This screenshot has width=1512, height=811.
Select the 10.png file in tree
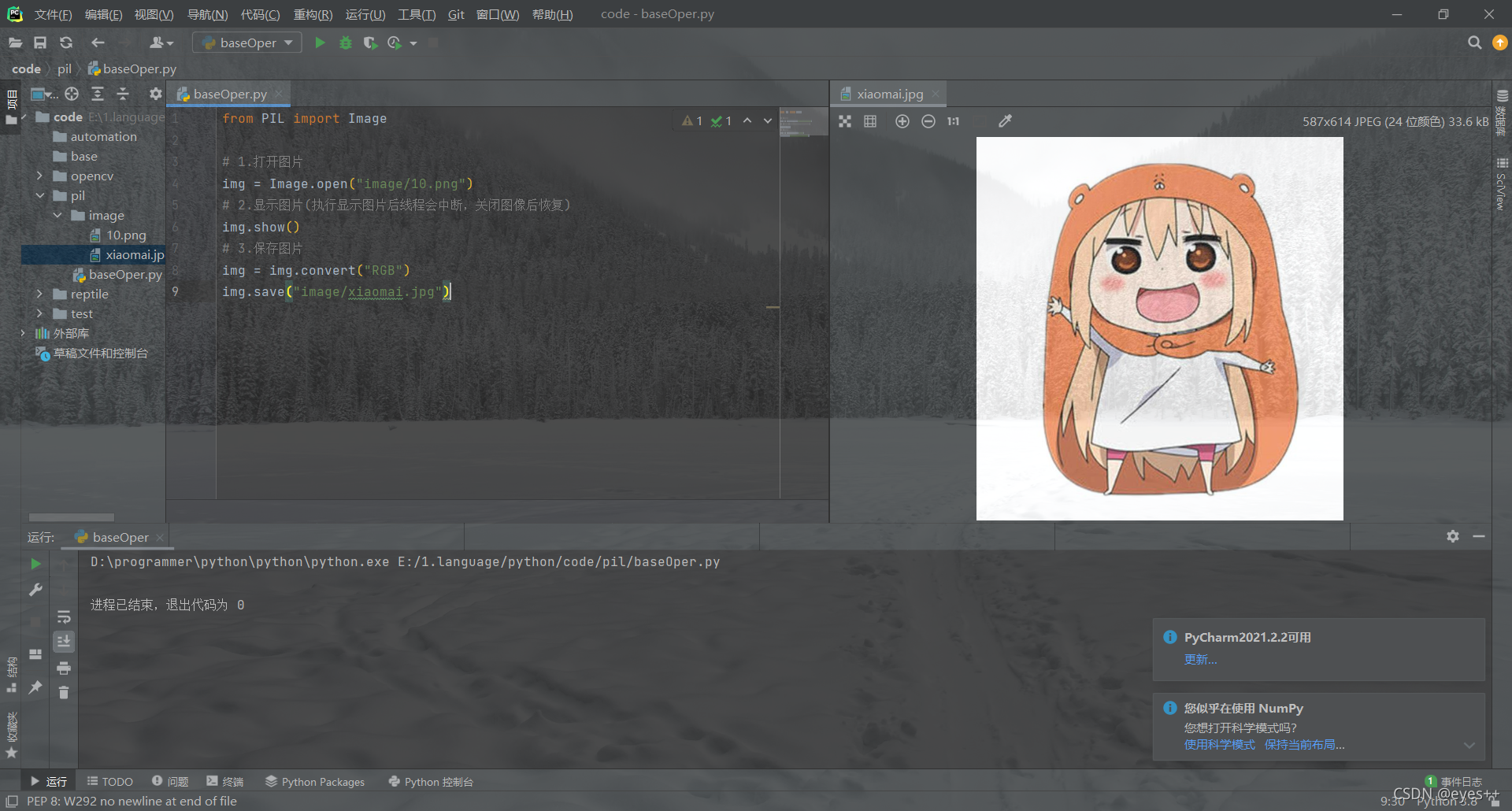126,235
